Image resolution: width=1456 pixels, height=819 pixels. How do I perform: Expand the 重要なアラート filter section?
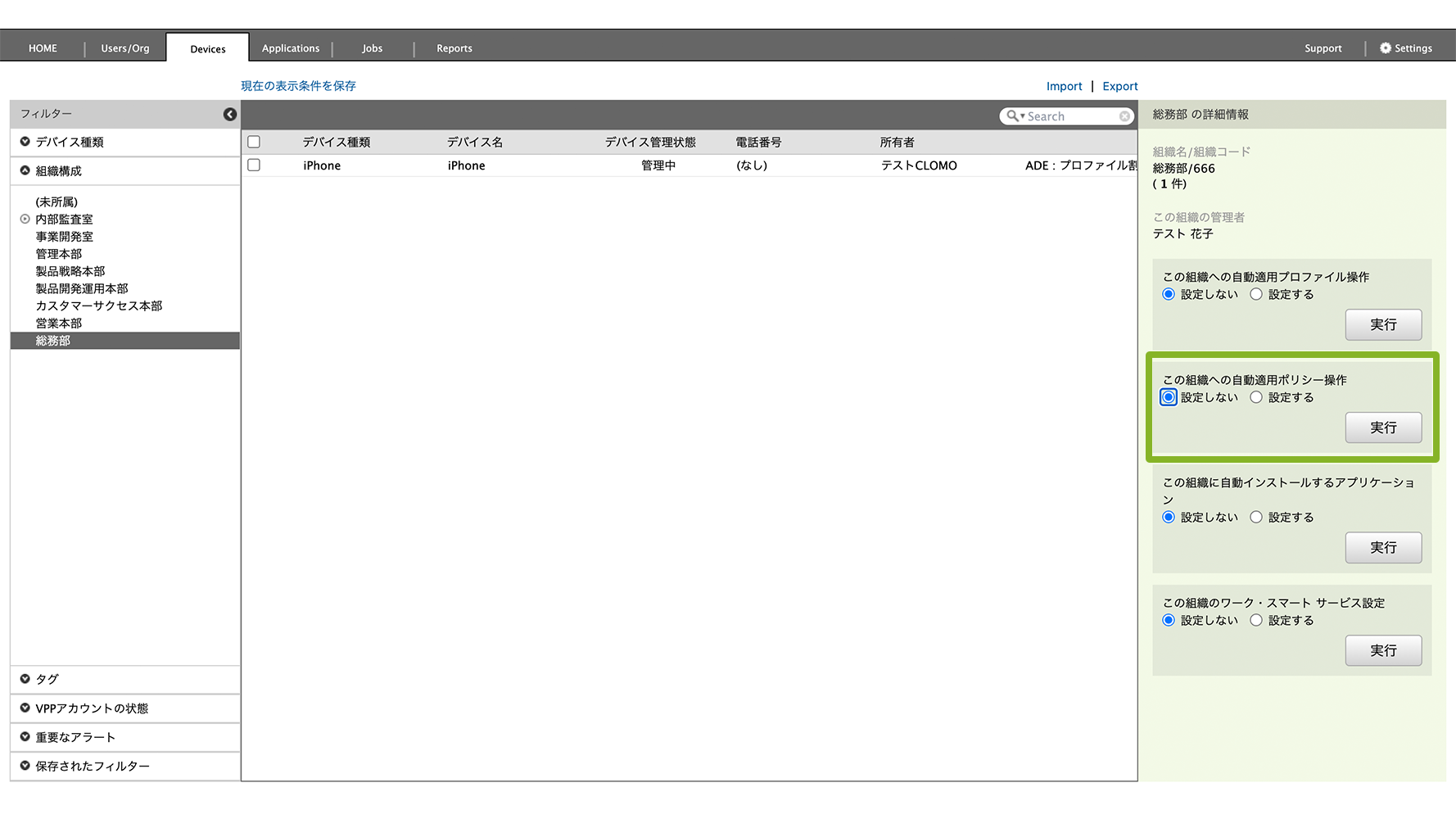point(25,737)
